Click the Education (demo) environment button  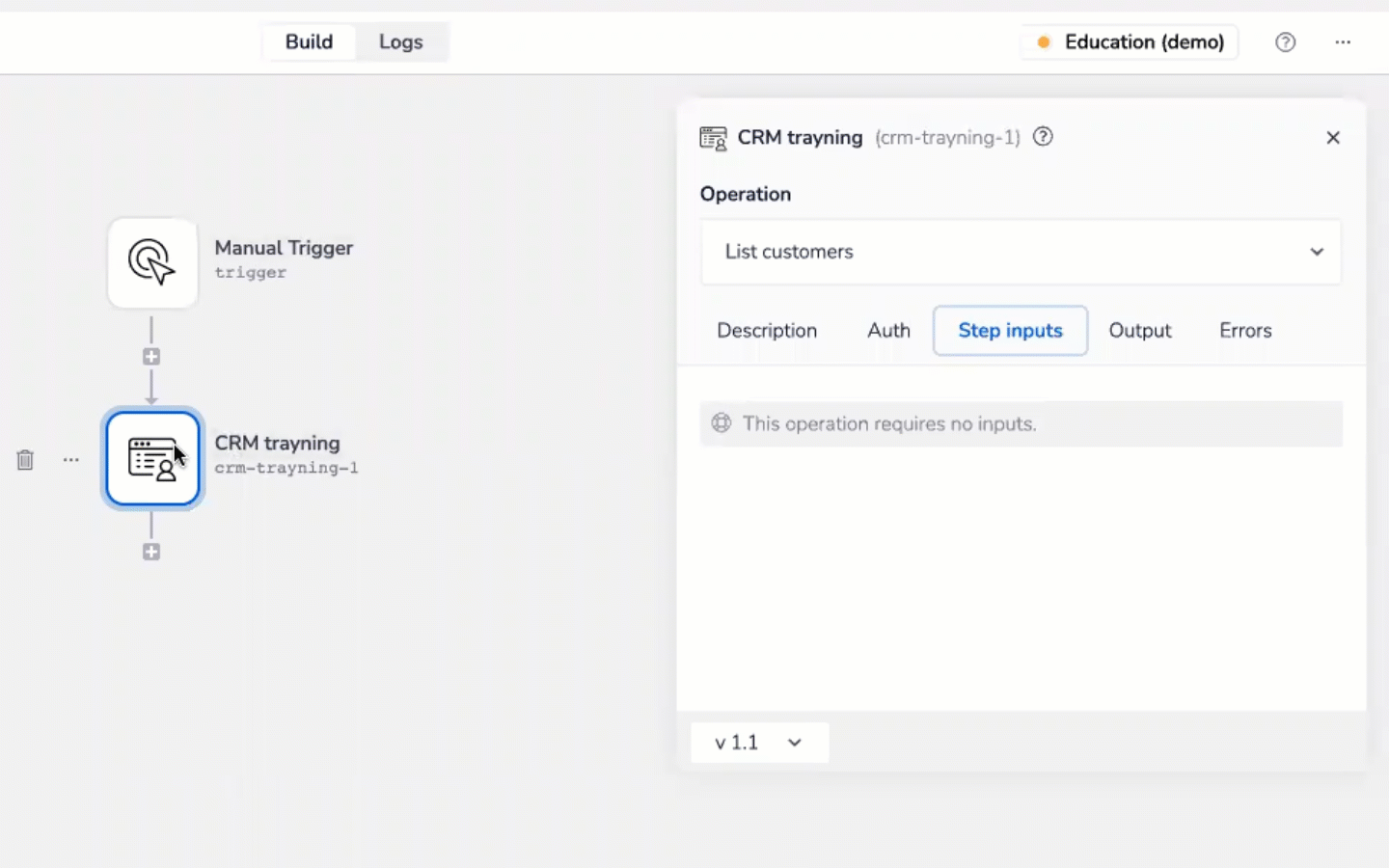(x=1130, y=42)
